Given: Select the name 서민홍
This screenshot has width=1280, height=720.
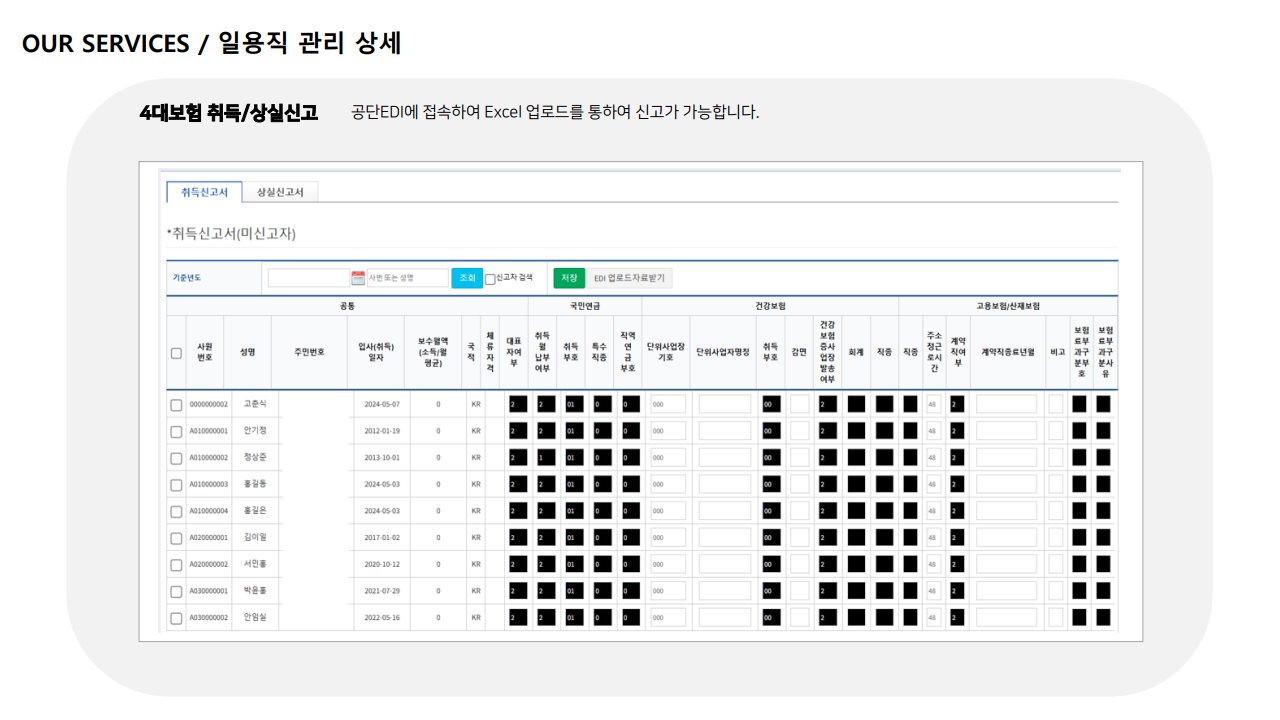Looking at the screenshot, I should (x=255, y=564).
